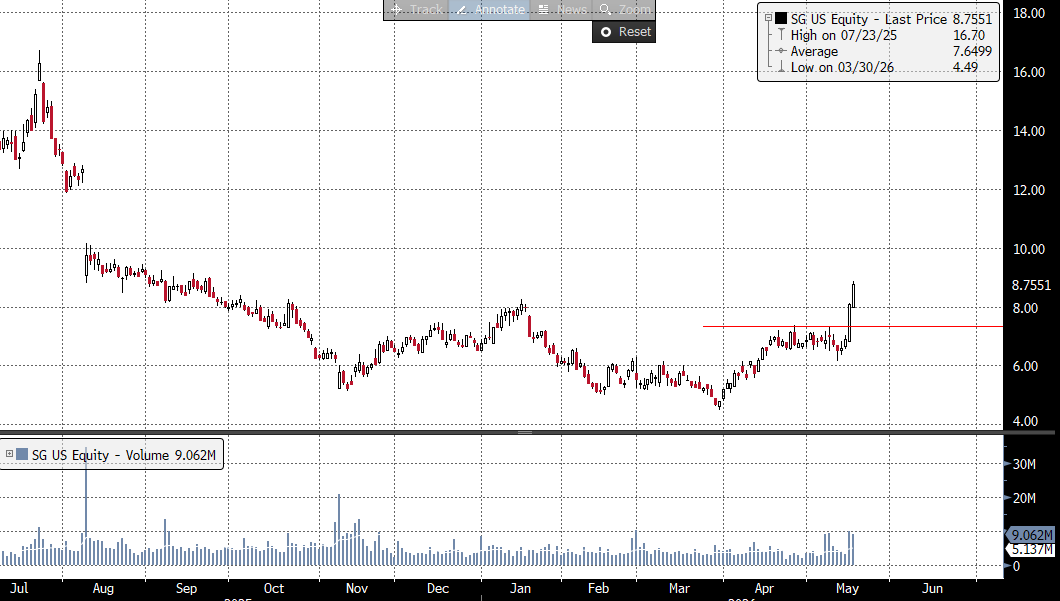Select the High on 07/23/25 marker icon
This screenshot has width=1060, height=601.
(x=781, y=35)
